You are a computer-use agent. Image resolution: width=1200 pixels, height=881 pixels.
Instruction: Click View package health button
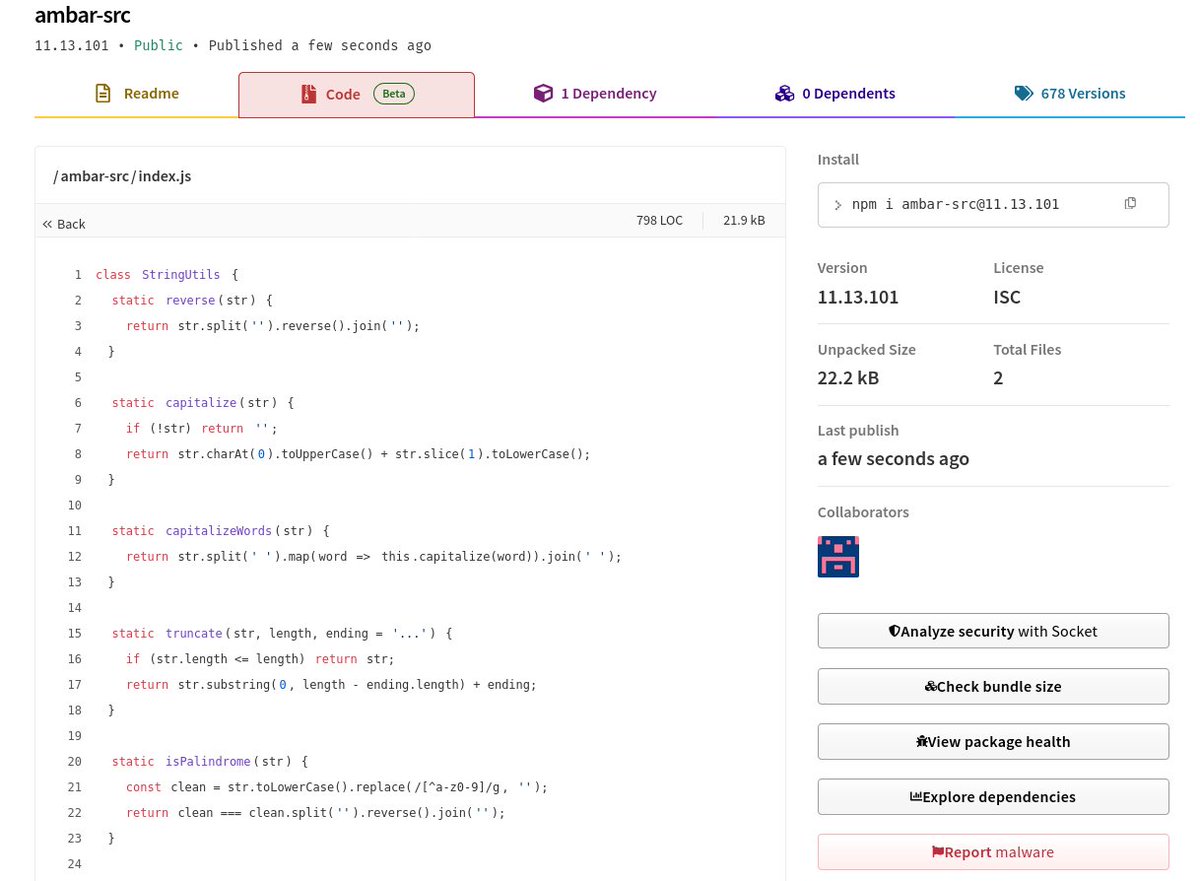tap(993, 741)
